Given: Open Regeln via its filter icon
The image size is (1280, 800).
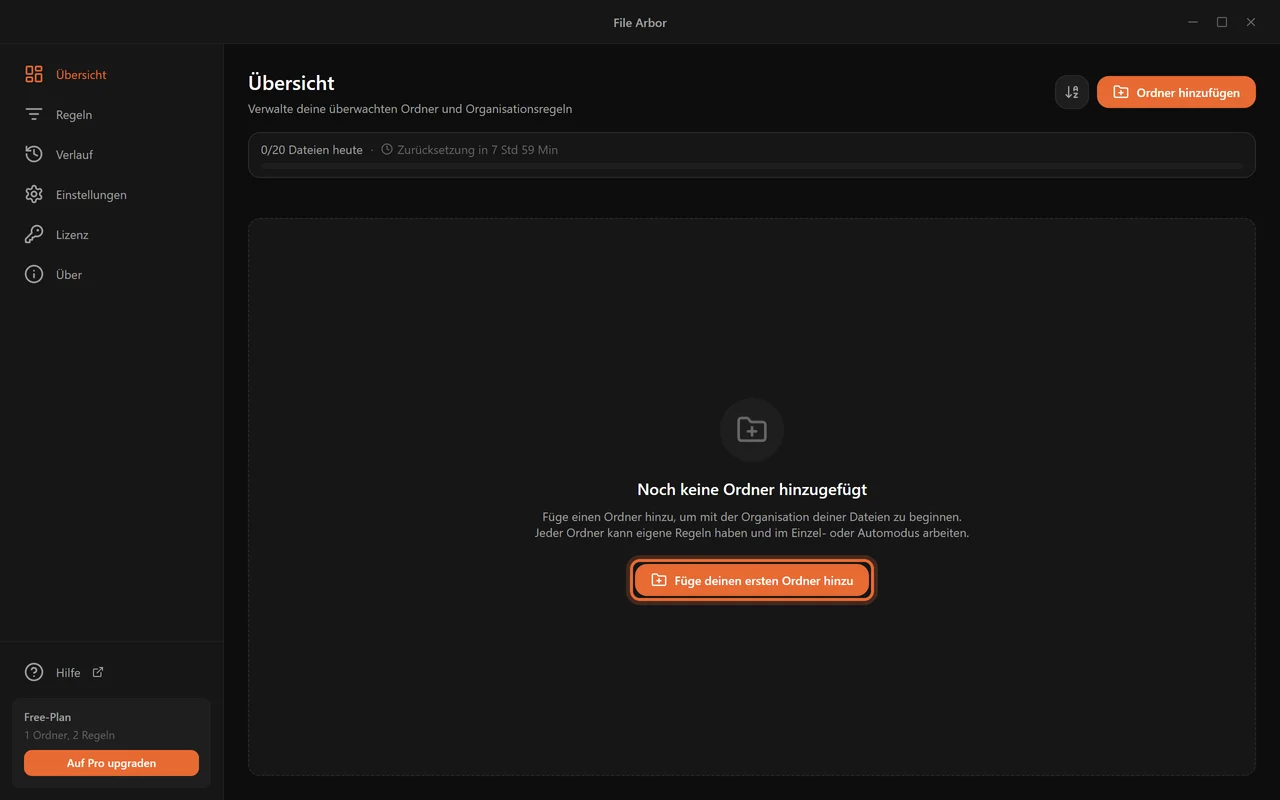Looking at the screenshot, I should point(34,114).
